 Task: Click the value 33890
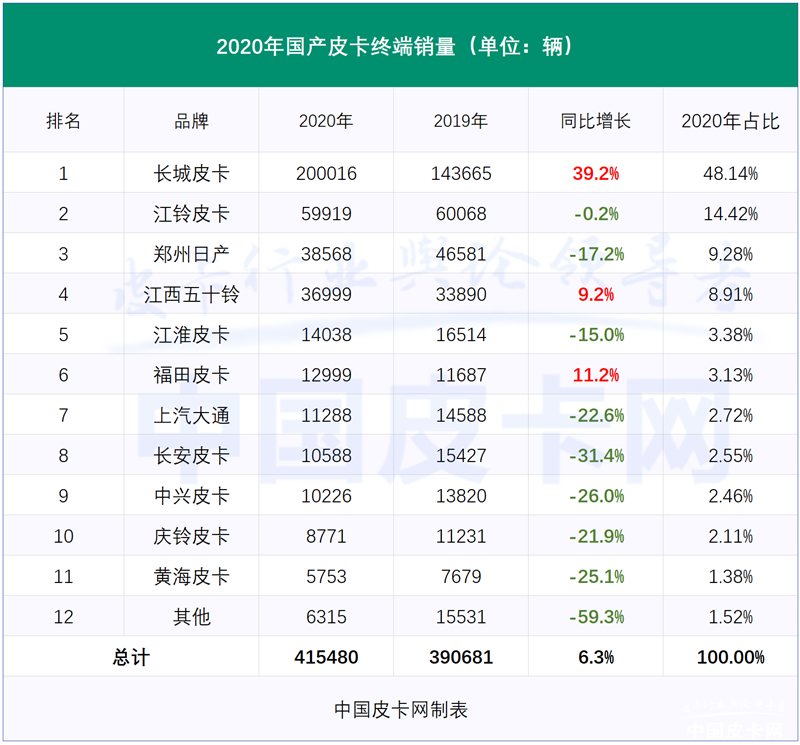click(461, 294)
